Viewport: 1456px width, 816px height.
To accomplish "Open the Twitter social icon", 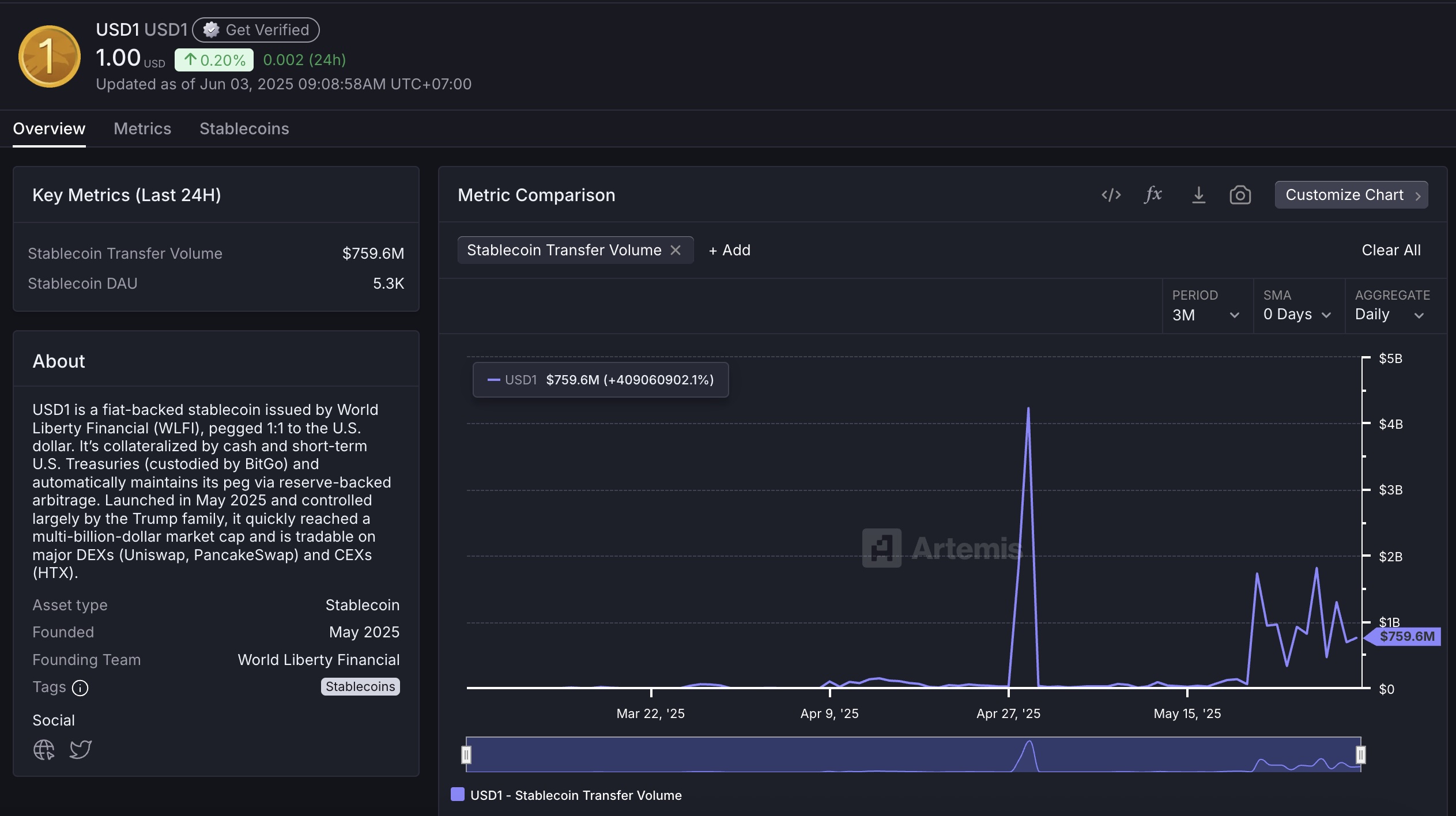I will tap(81, 750).
